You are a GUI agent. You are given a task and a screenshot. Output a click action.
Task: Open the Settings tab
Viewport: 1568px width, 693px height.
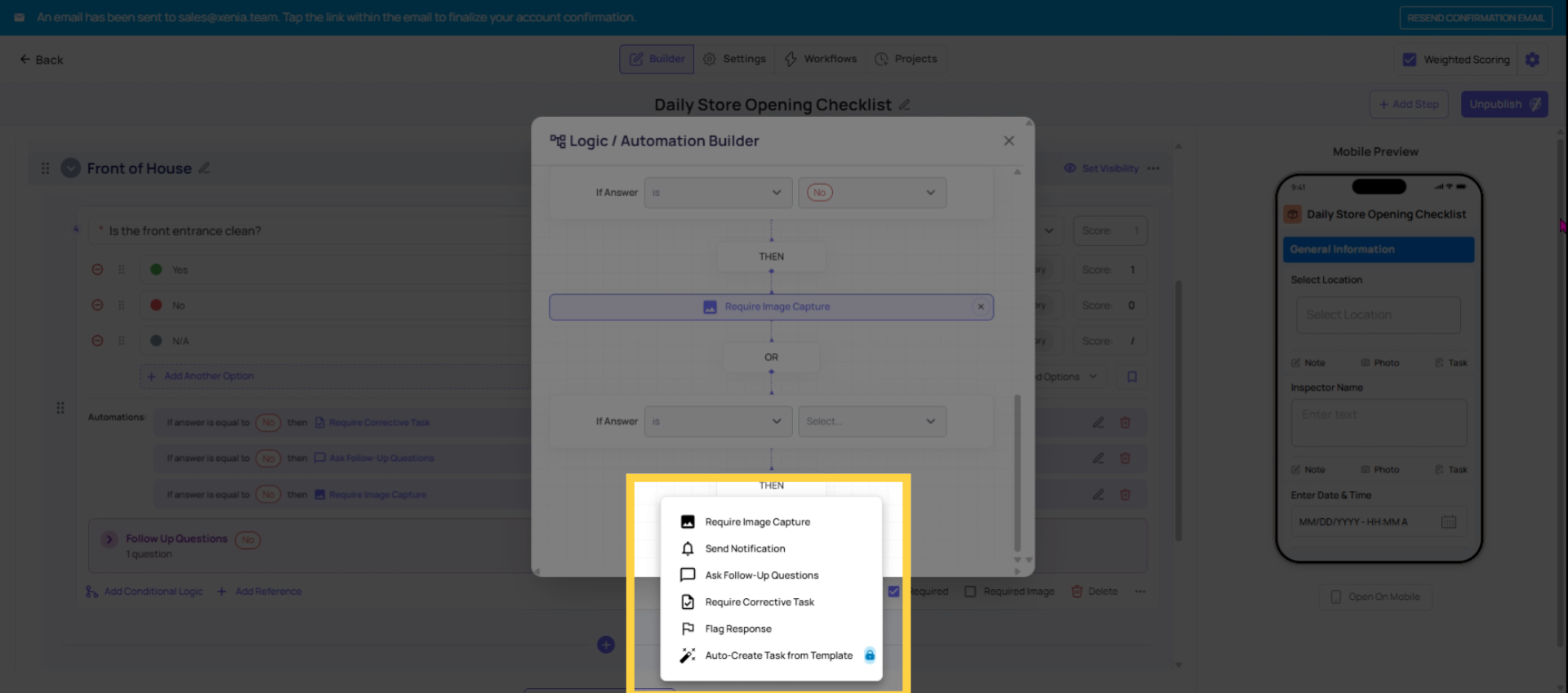click(734, 59)
